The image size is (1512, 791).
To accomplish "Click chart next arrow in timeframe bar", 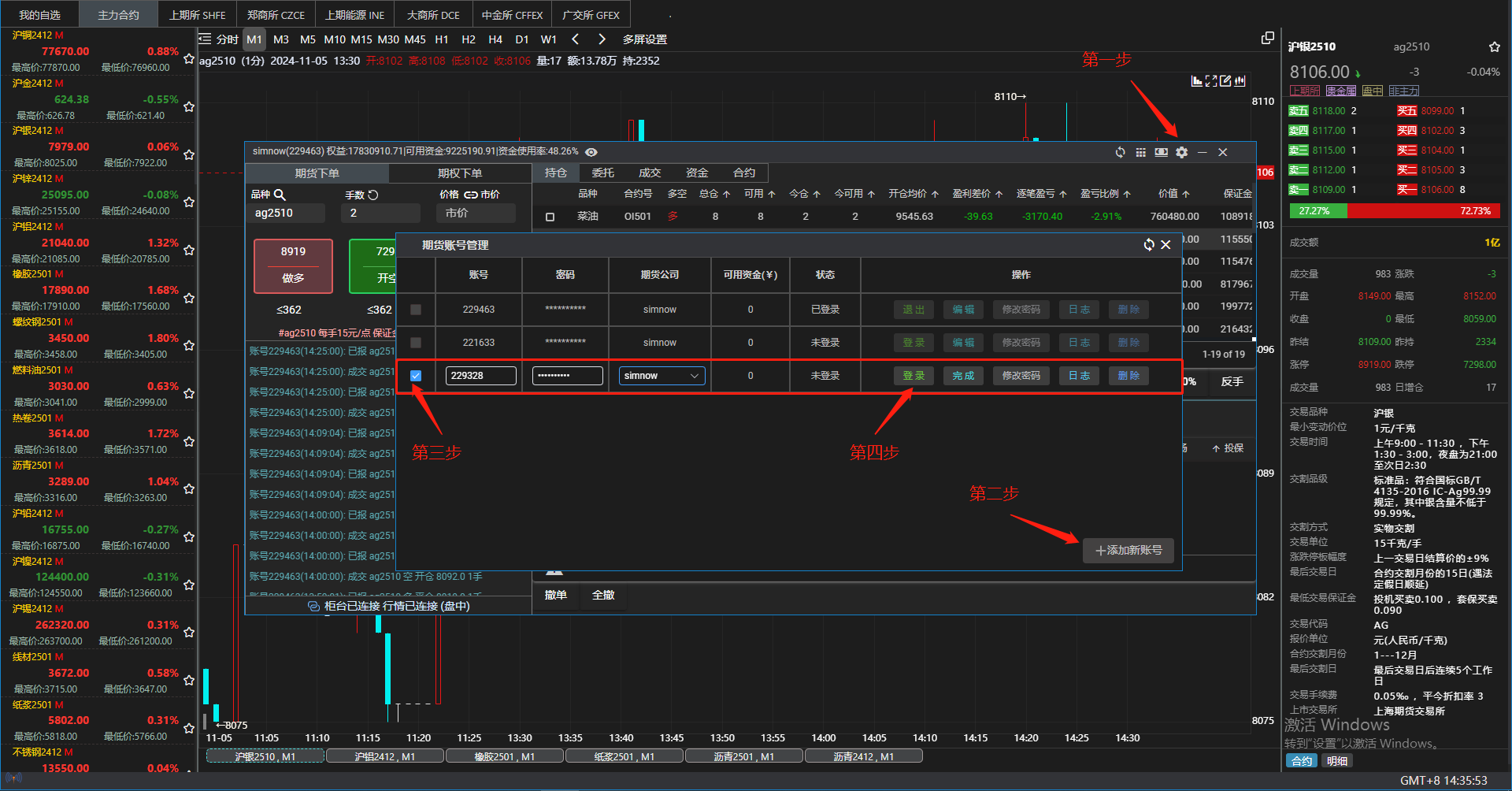I will click(x=602, y=39).
